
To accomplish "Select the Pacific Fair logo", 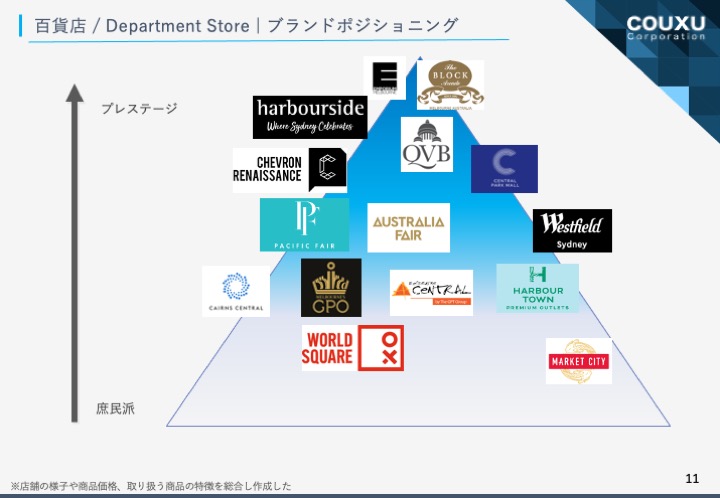I will coord(304,225).
